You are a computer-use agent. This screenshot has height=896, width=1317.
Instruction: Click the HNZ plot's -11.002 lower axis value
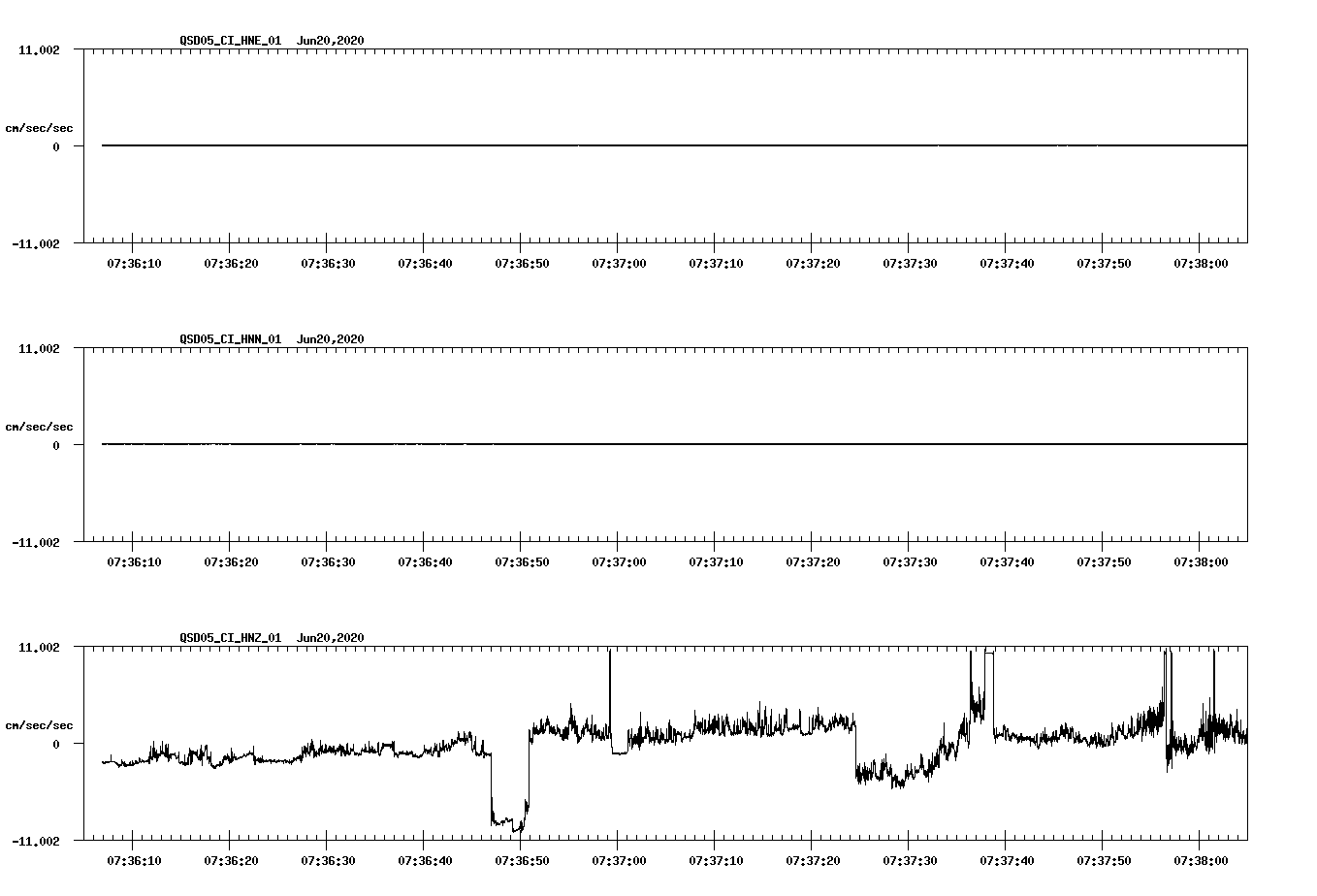pos(35,842)
